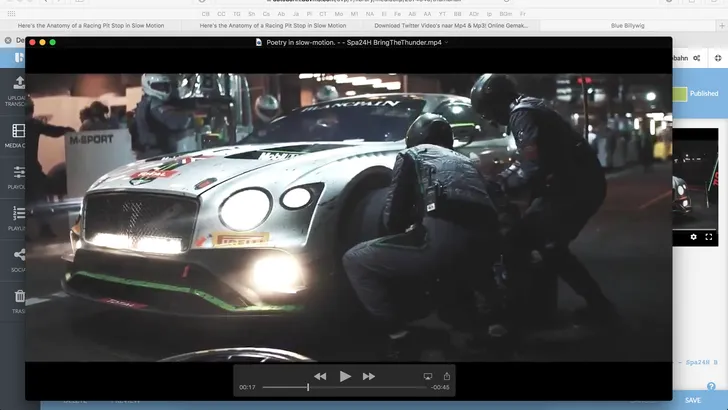
Task: Click the playback progress slider
Action: click(345, 388)
